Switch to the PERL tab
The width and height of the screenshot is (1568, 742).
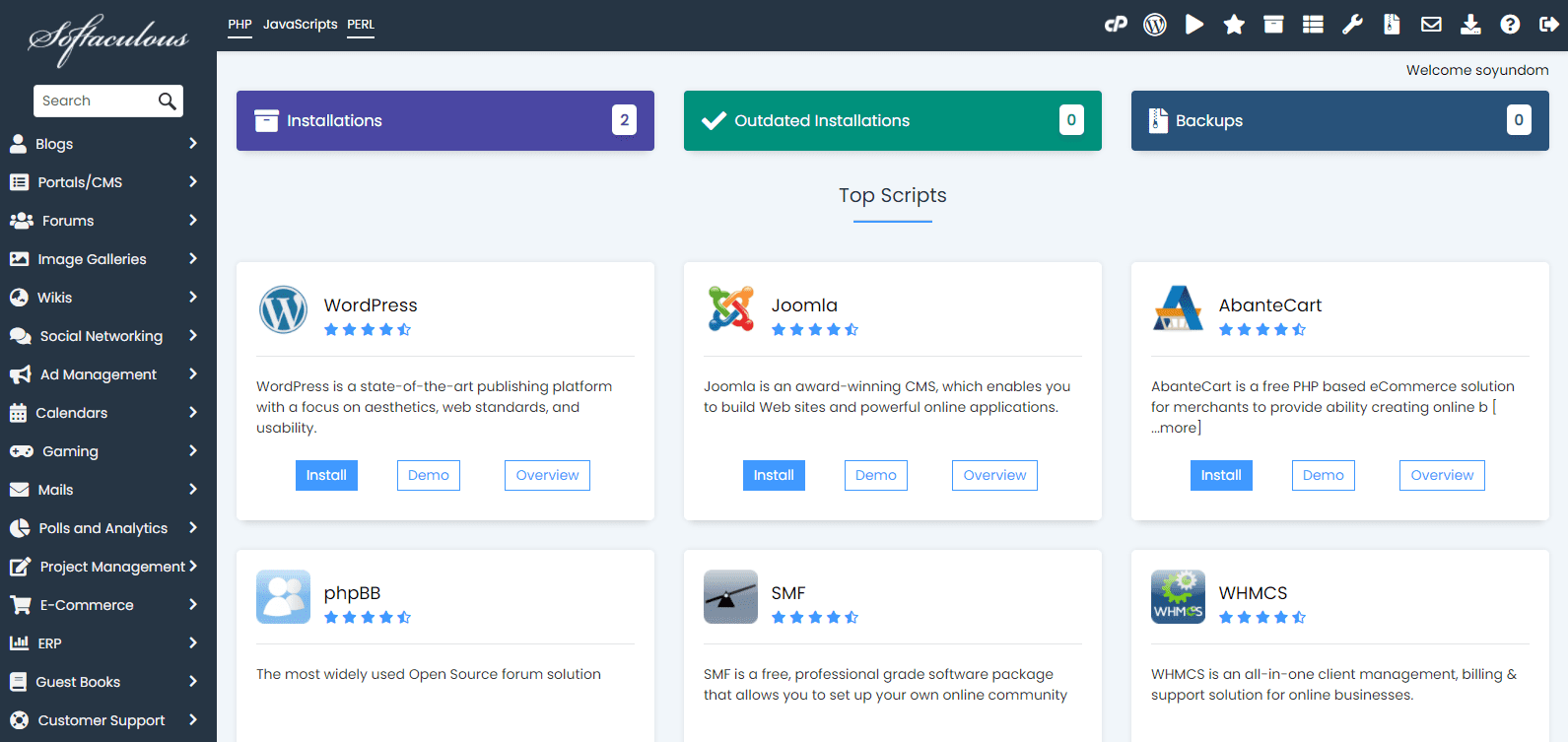tap(361, 25)
